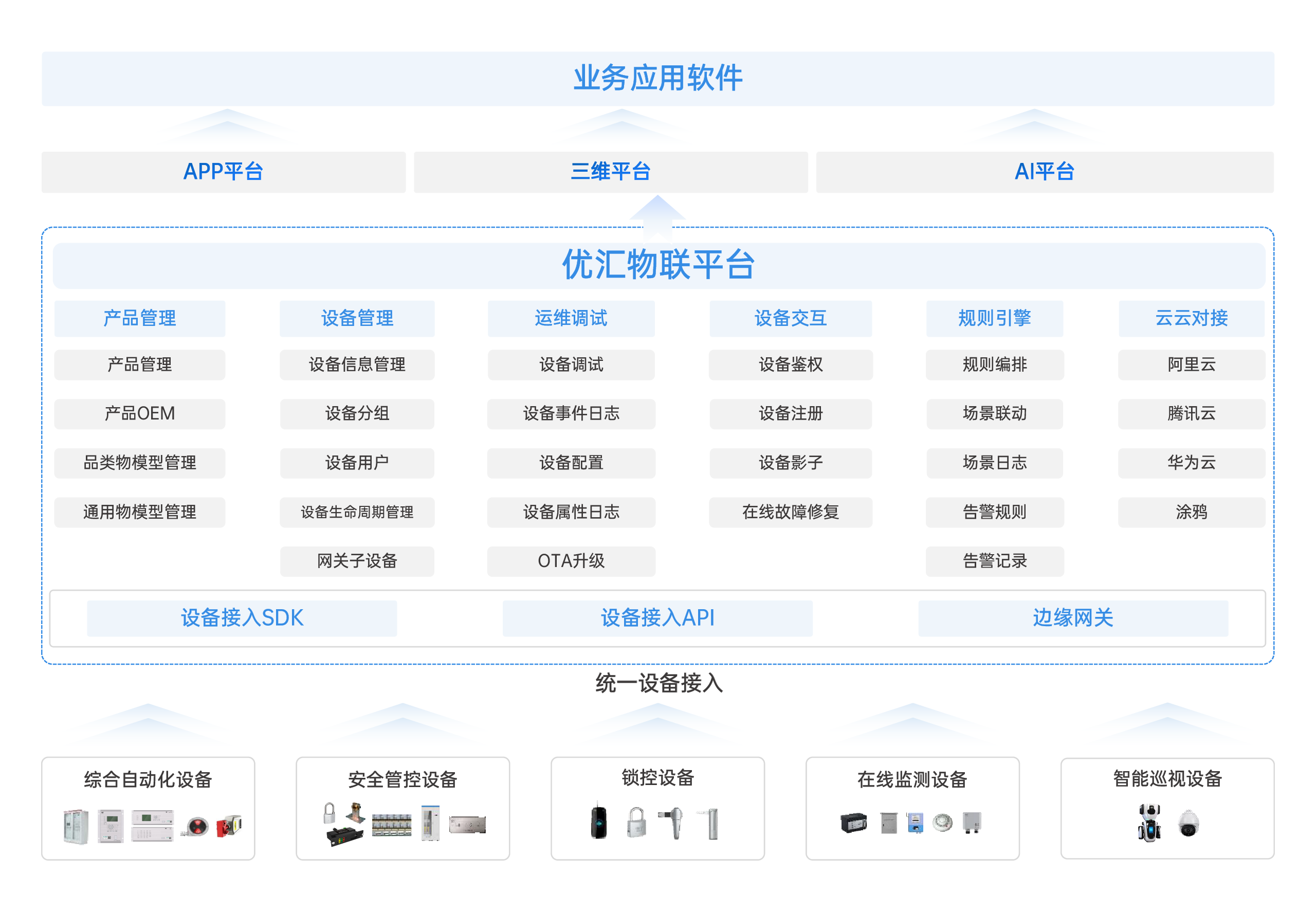This screenshot has height=912, width=1316.
Task: Click the dome surveillance camera image
Action: coord(1189,824)
